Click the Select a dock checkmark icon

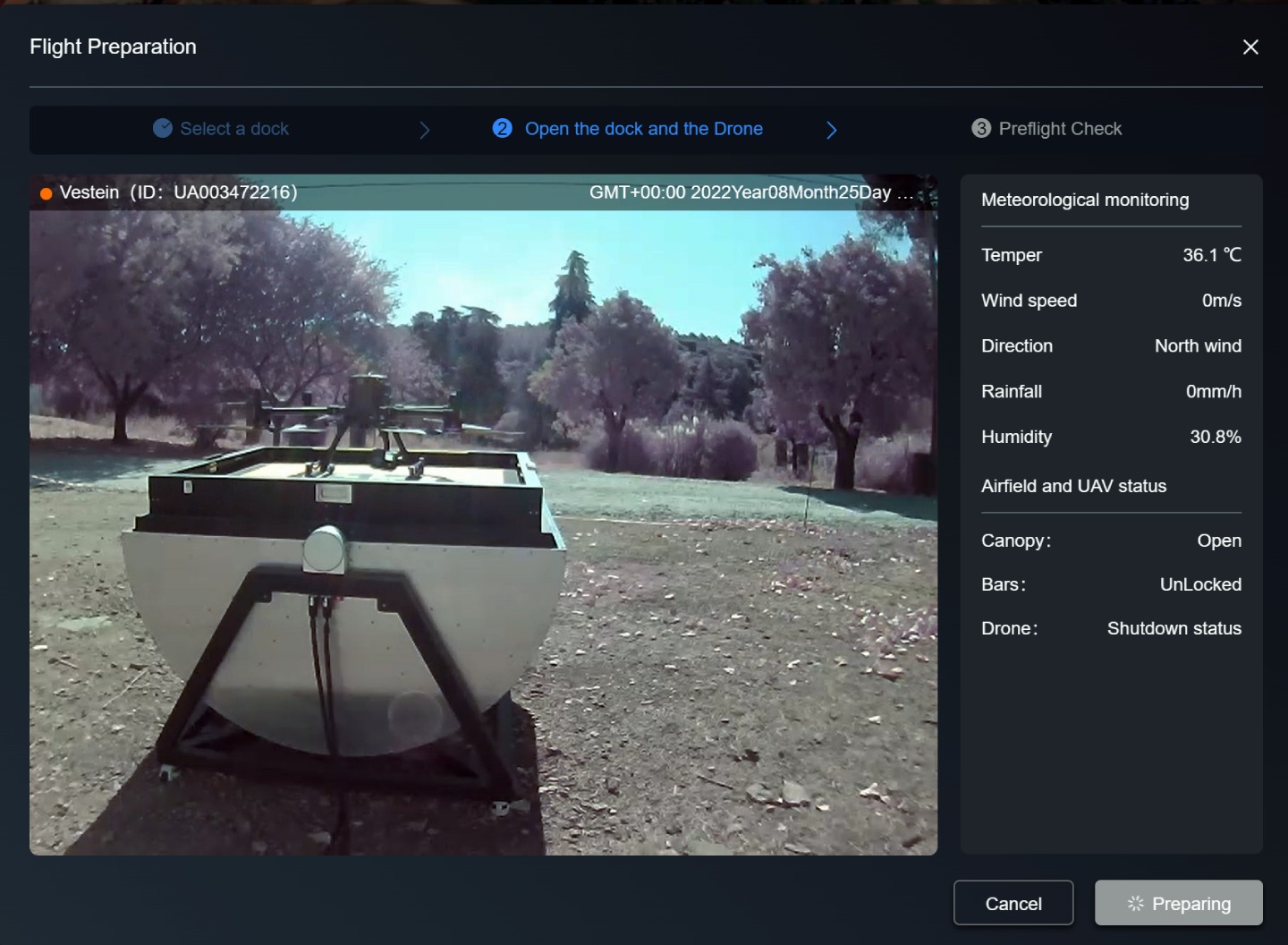coord(163,128)
